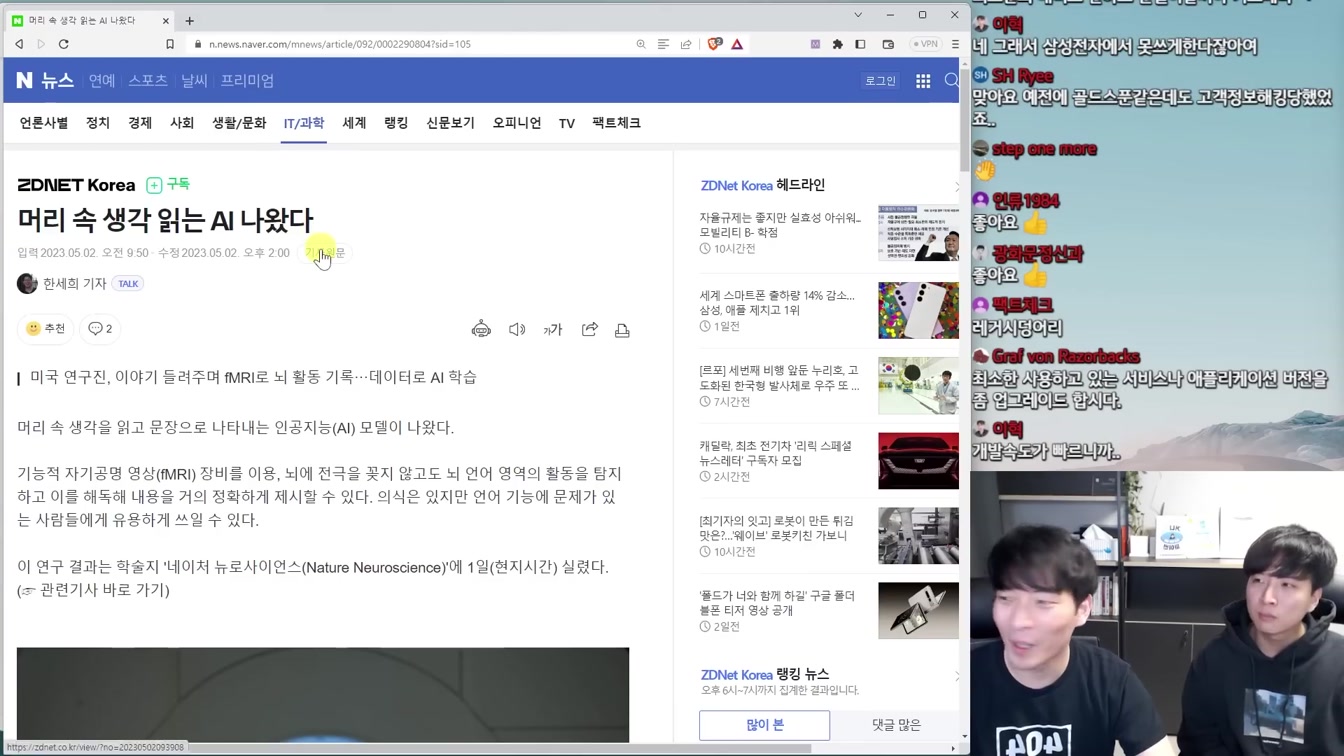The width and height of the screenshot is (1344, 756).
Task: Print article with printer icon
Action: (622, 329)
